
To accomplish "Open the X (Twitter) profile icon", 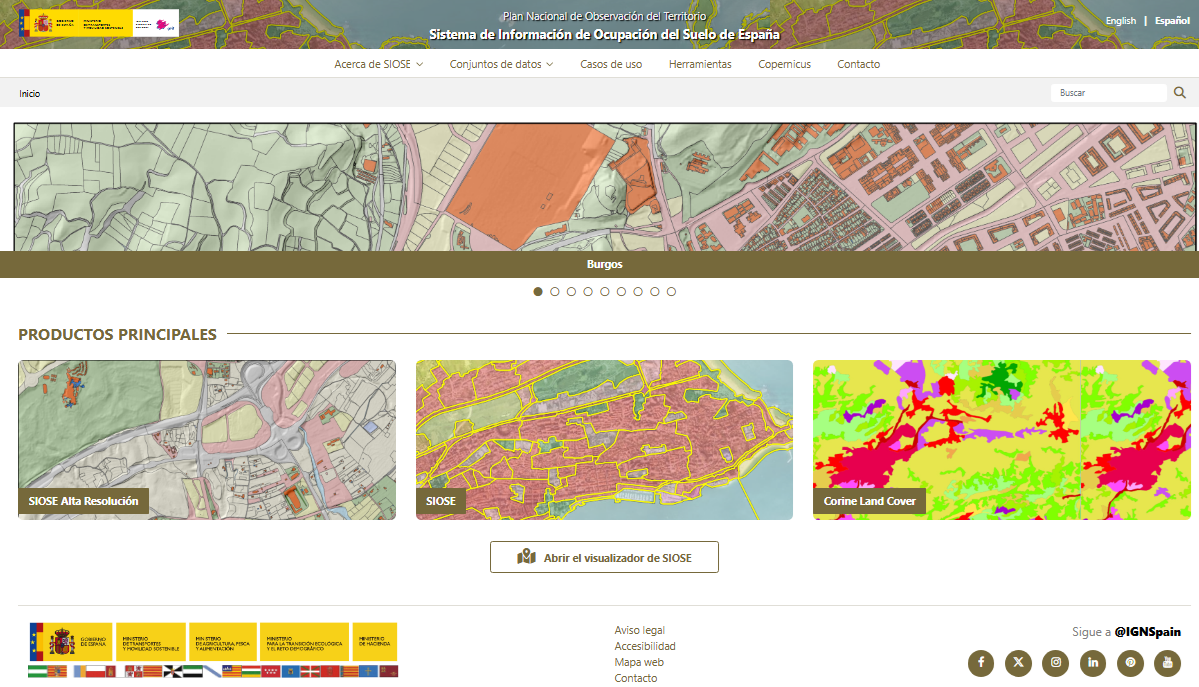I will pyautogui.click(x=1018, y=662).
